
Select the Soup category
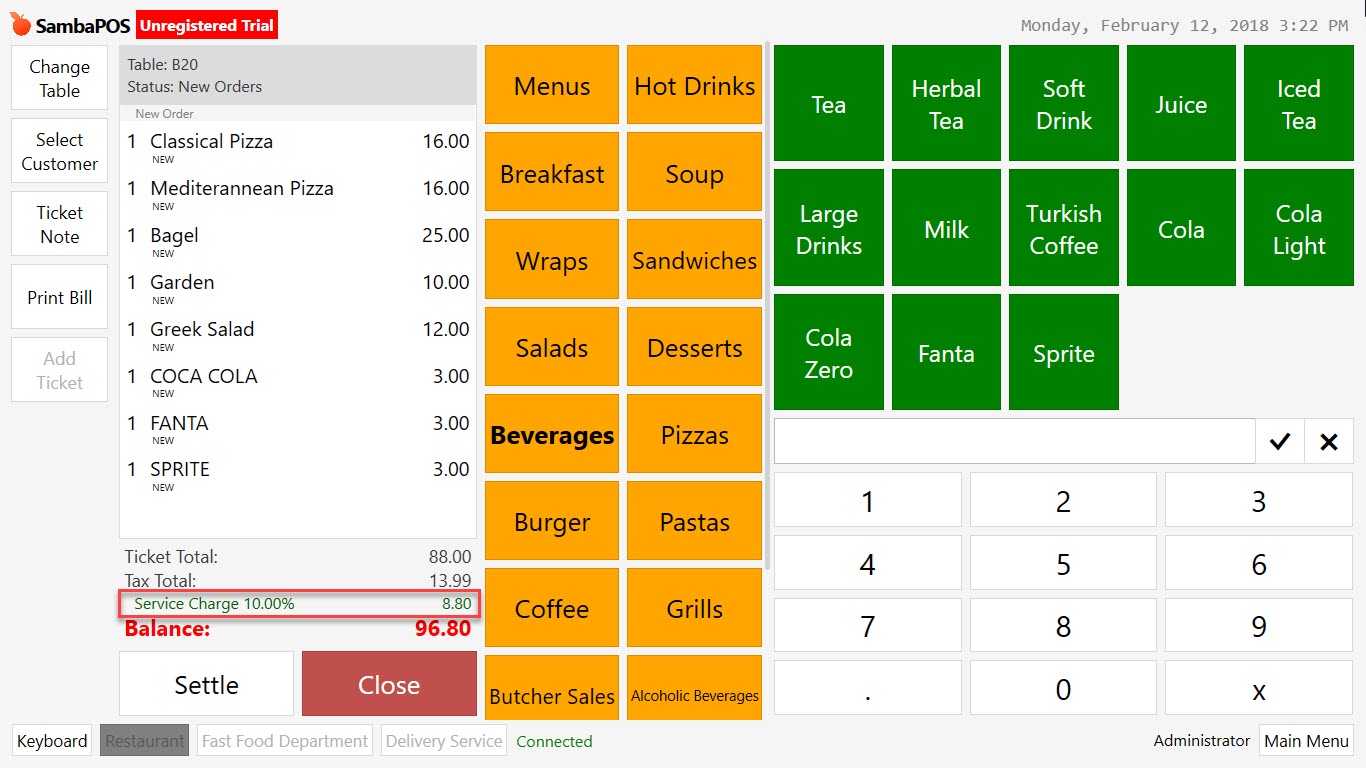click(x=694, y=174)
